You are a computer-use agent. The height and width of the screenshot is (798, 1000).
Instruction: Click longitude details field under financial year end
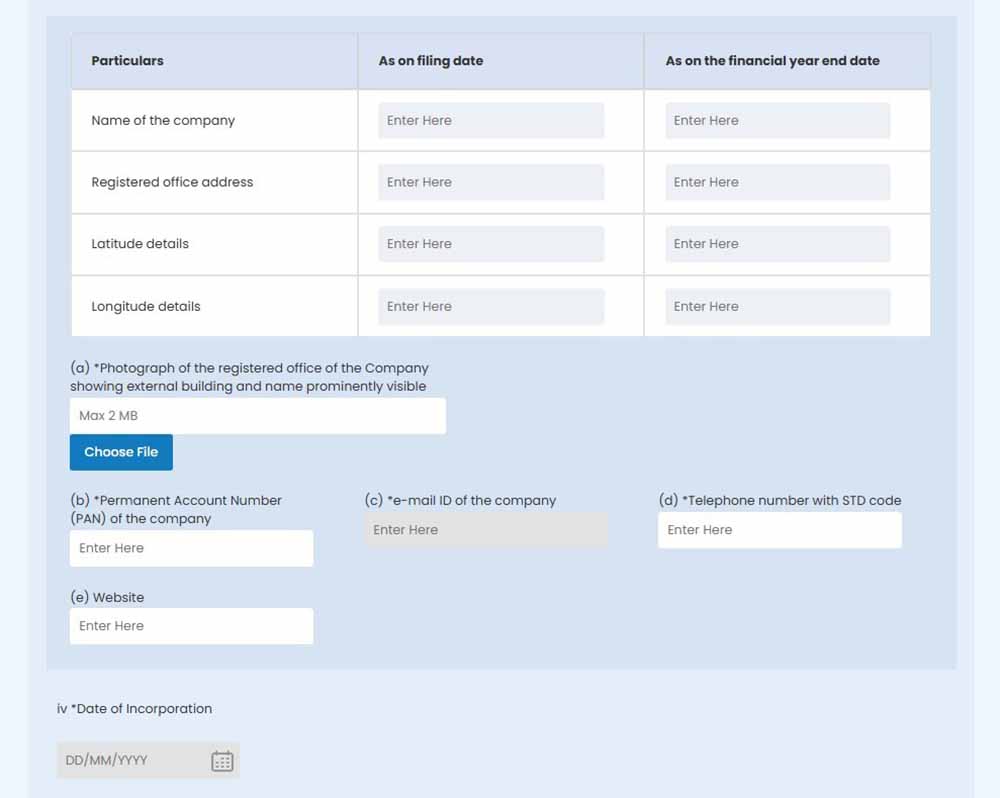[x=777, y=307]
